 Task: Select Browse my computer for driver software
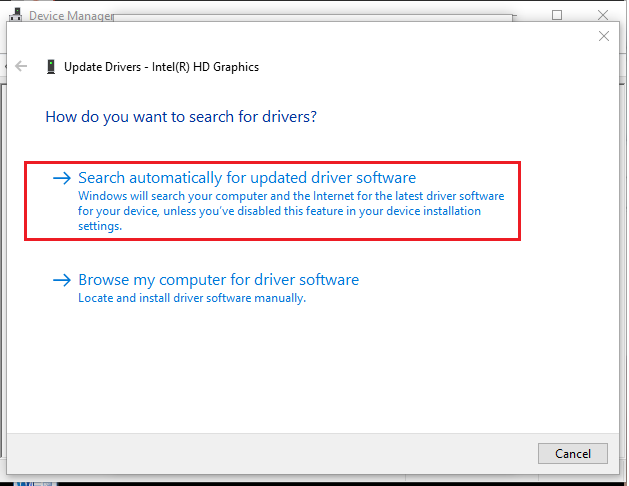pos(218,280)
